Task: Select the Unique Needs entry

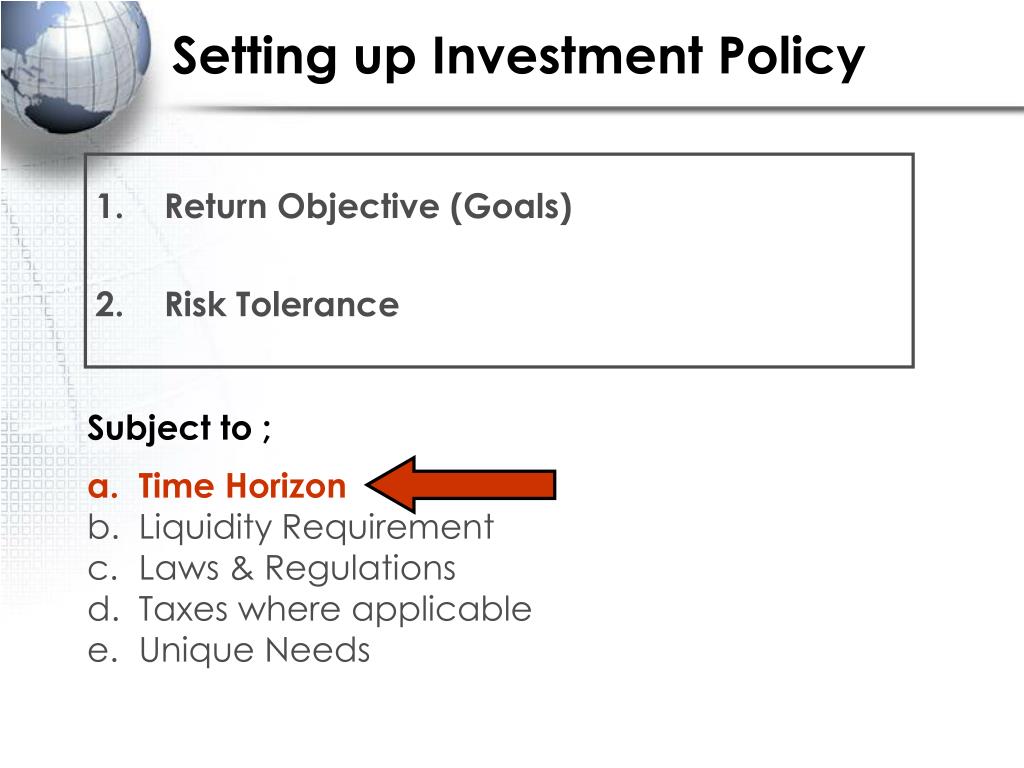Action: point(255,650)
